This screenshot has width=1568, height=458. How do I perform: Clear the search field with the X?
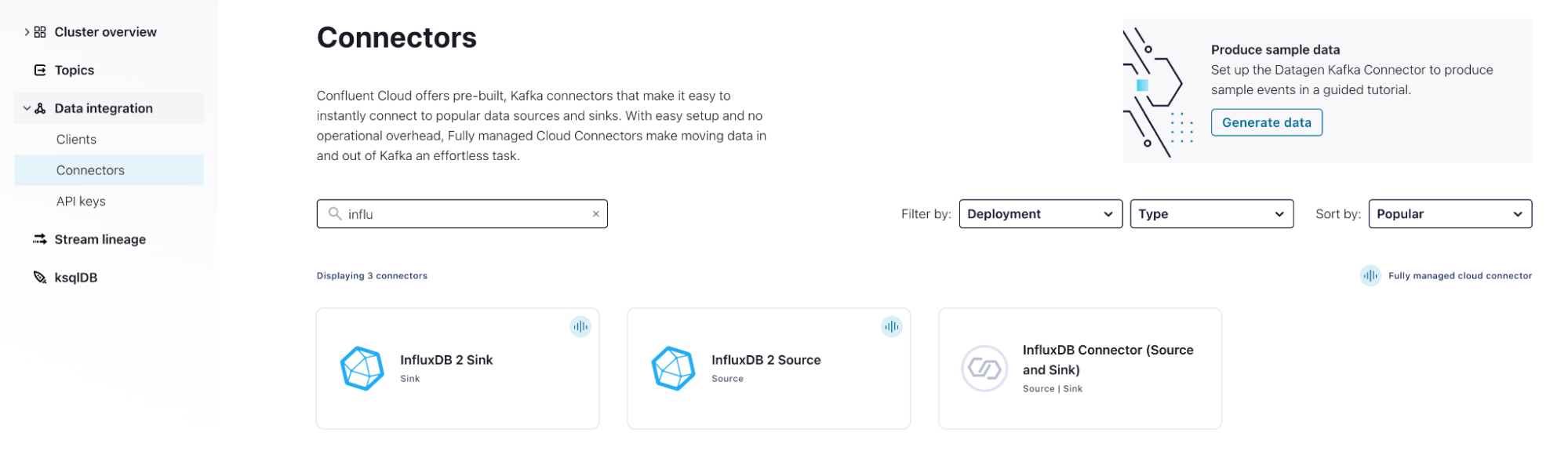596,214
